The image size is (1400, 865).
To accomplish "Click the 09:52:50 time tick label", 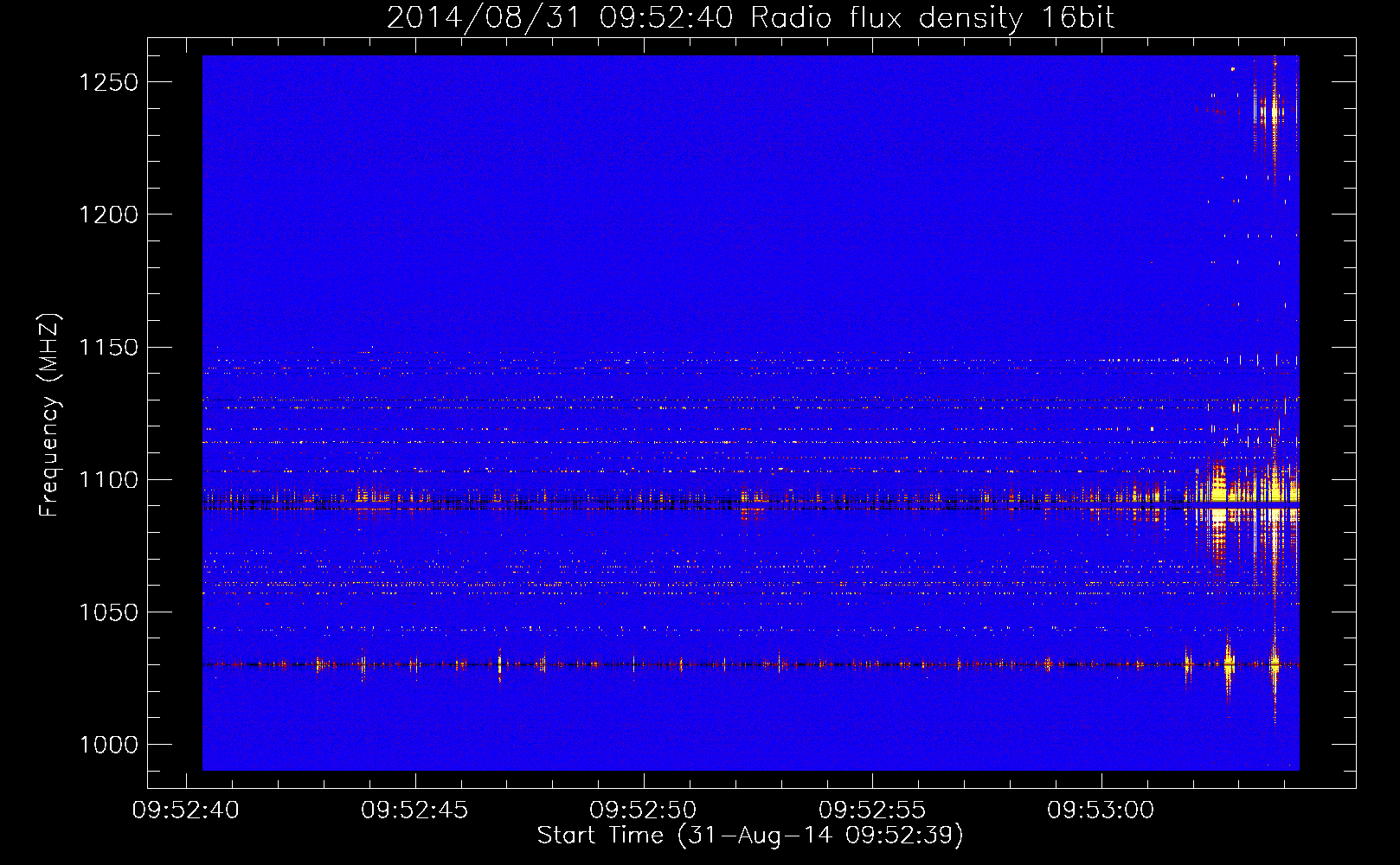I will click(643, 811).
